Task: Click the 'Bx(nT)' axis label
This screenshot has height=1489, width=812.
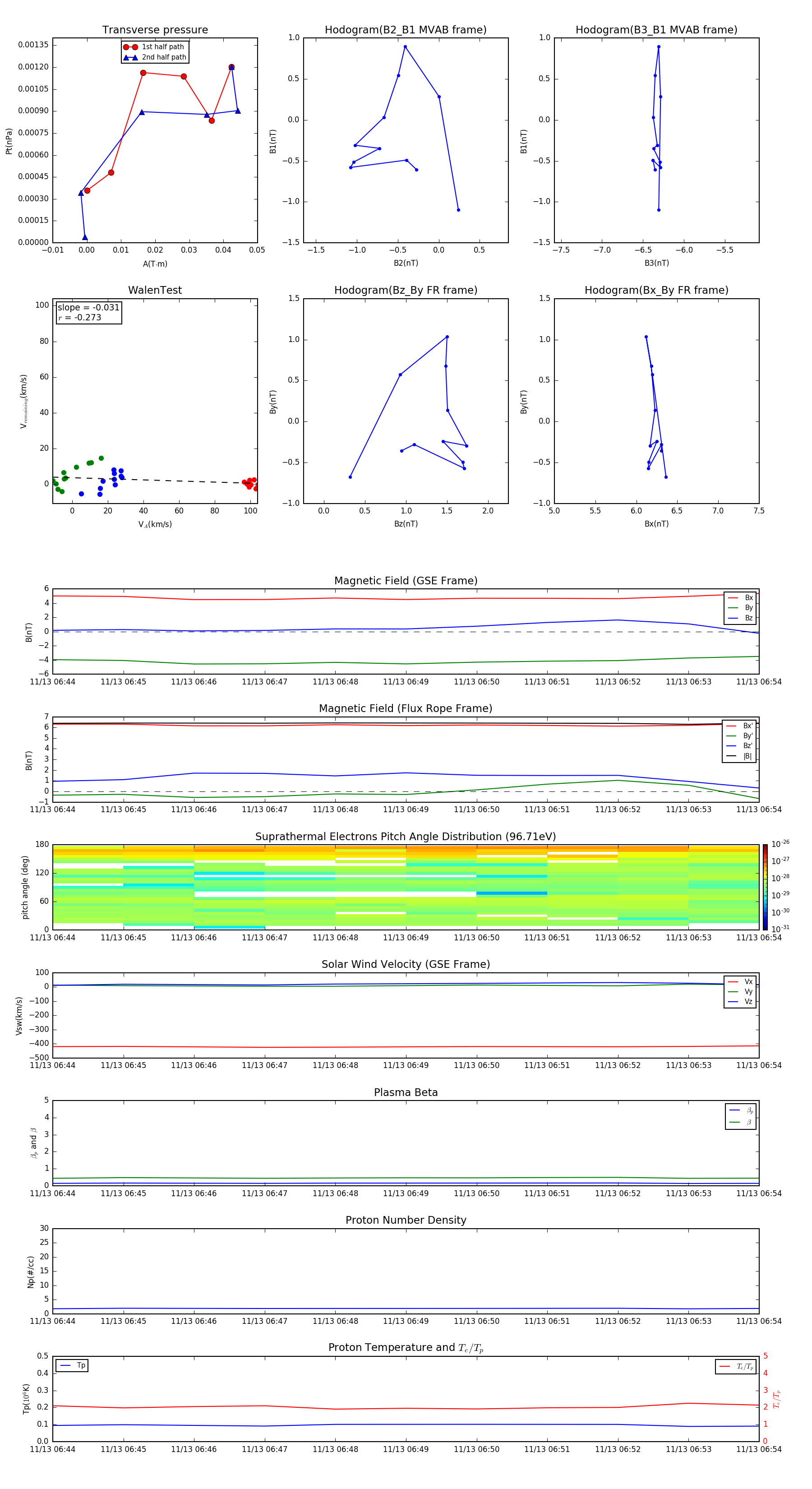Action: (x=656, y=524)
